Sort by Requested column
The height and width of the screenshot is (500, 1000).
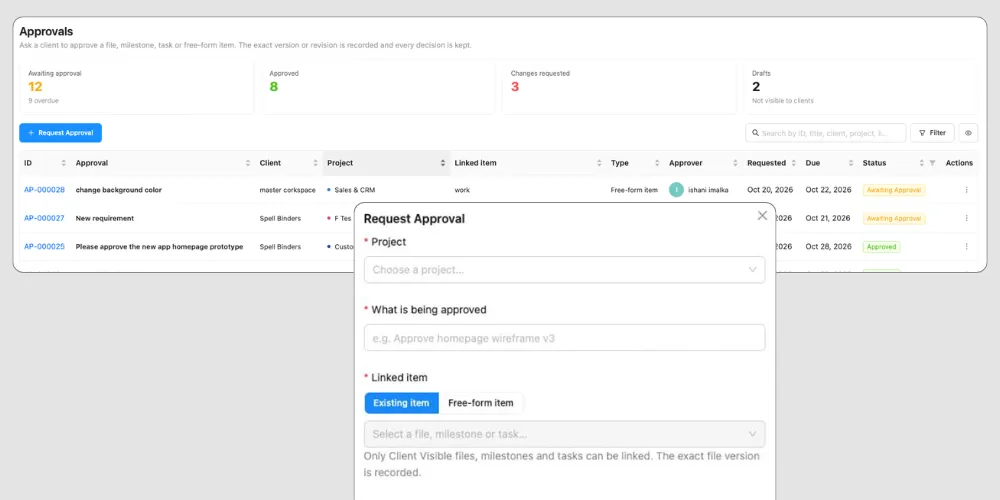pyautogui.click(x=793, y=163)
